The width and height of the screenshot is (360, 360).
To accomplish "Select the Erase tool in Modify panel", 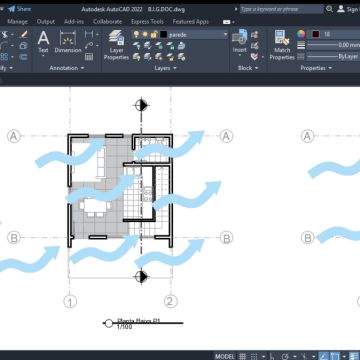I will (24, 35).
